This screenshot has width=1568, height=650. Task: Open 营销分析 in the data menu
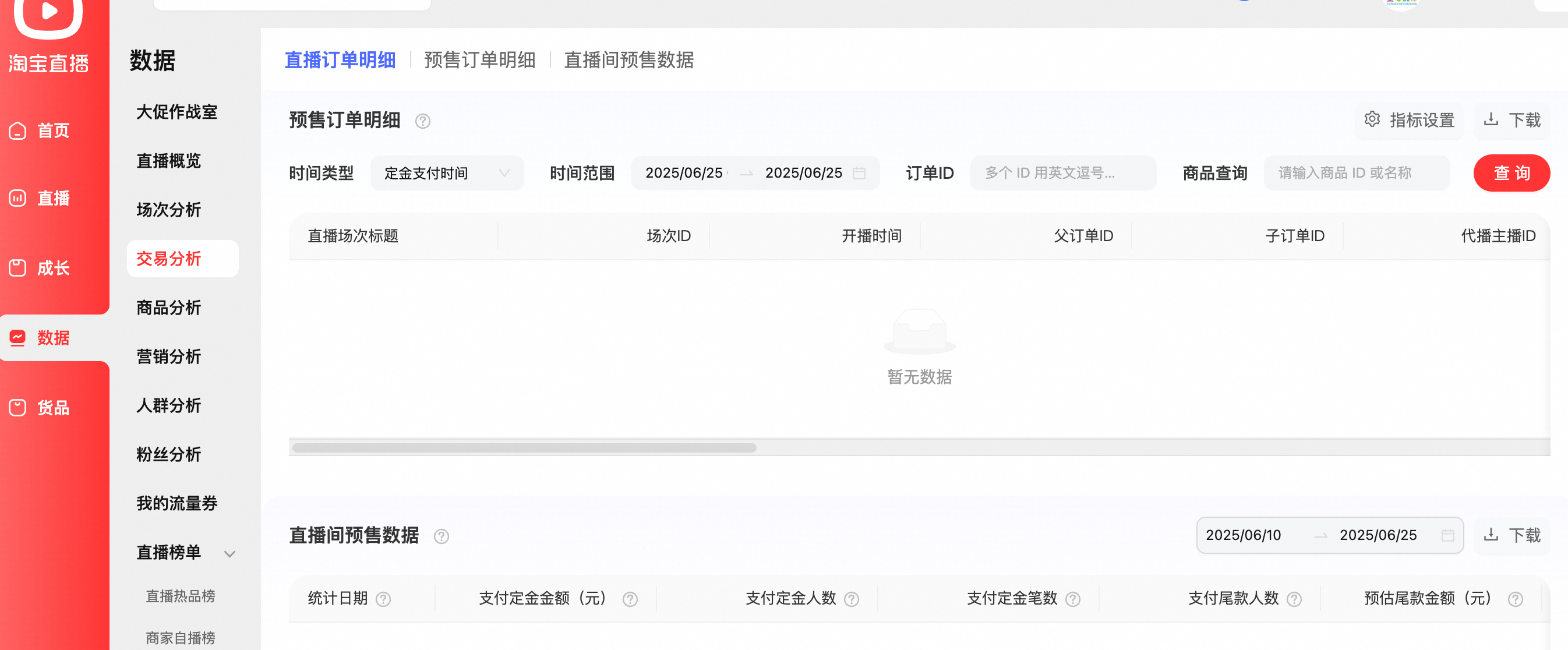168,356
